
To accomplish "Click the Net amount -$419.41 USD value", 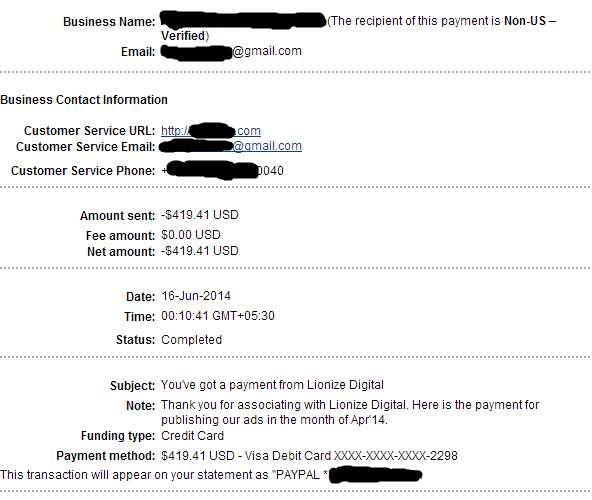I will point(200,251).
